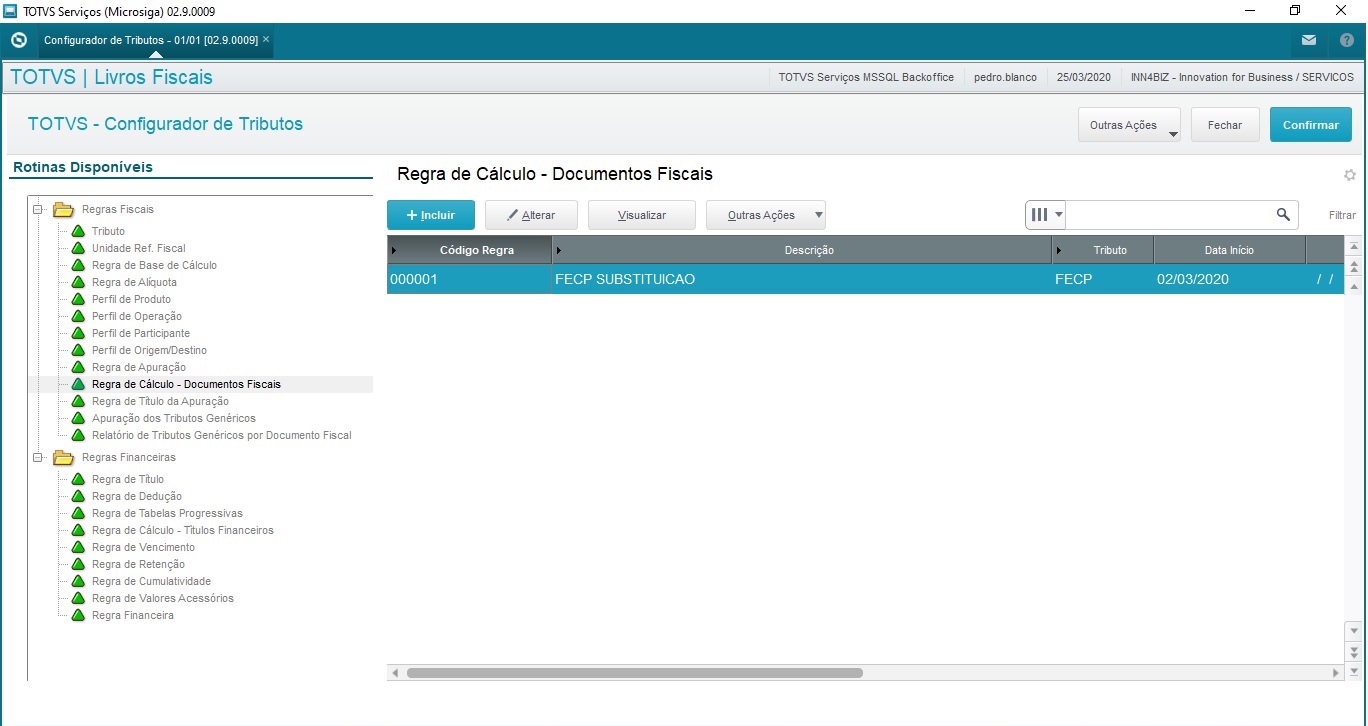Click the green icon beside Tributo
1368x726 pixels.
[78, 232]
